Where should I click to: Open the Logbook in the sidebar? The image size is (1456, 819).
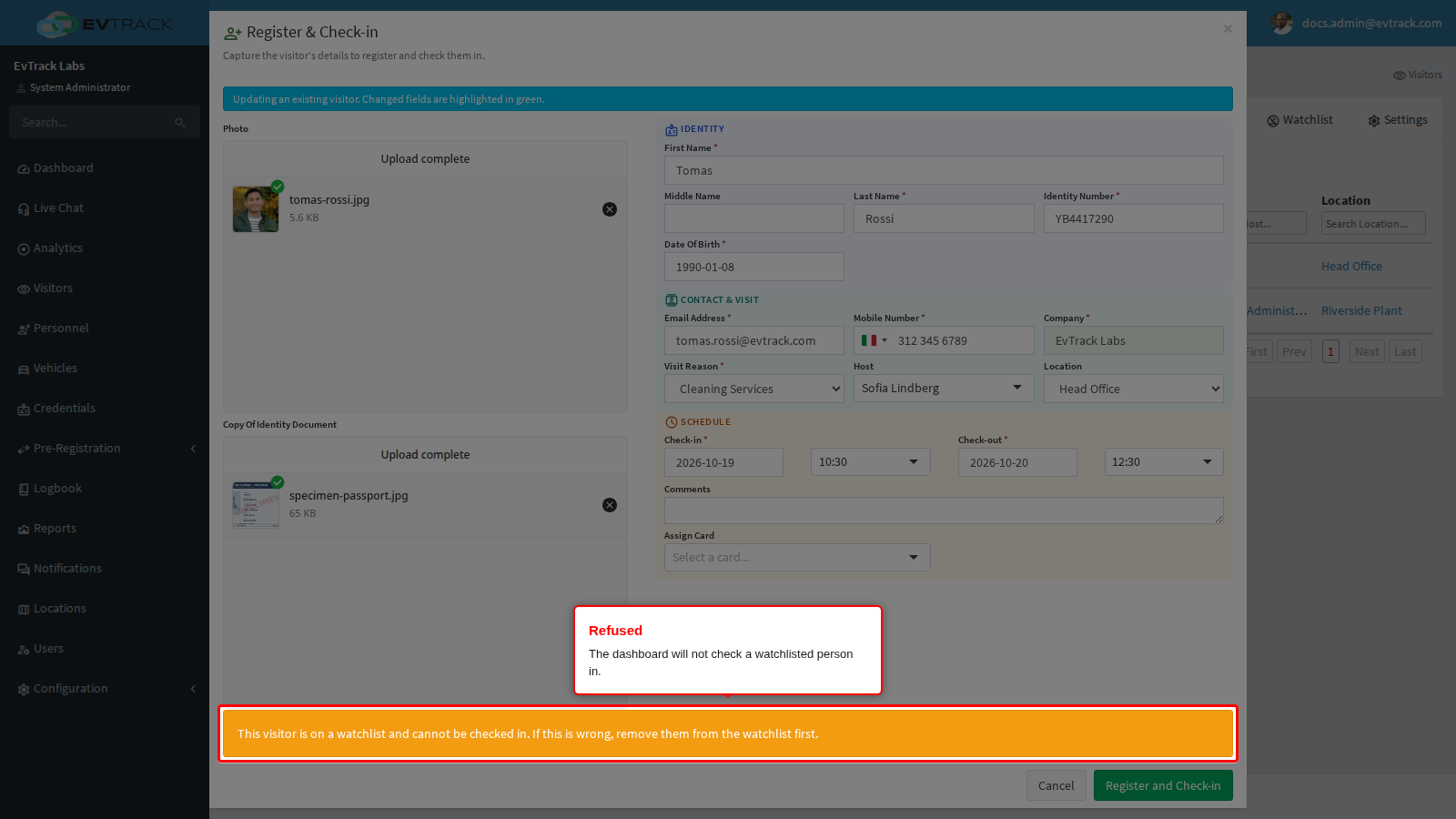49,489
